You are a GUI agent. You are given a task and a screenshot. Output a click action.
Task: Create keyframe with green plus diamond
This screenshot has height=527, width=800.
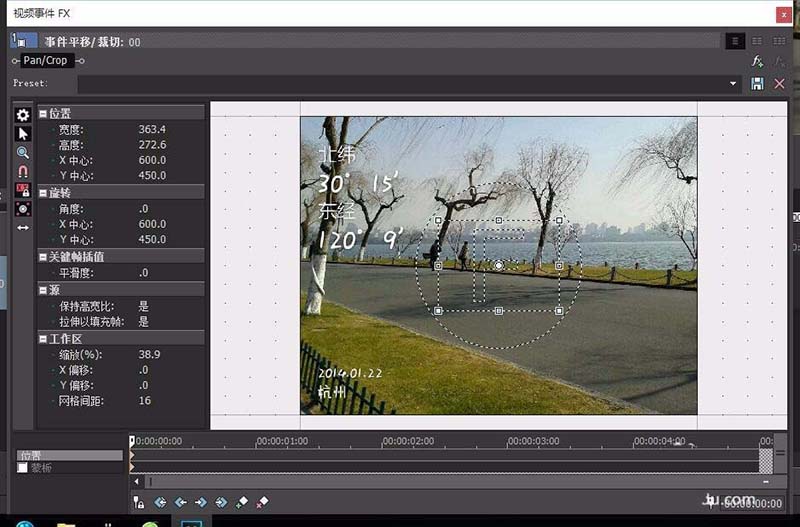(x=242, y=503)
